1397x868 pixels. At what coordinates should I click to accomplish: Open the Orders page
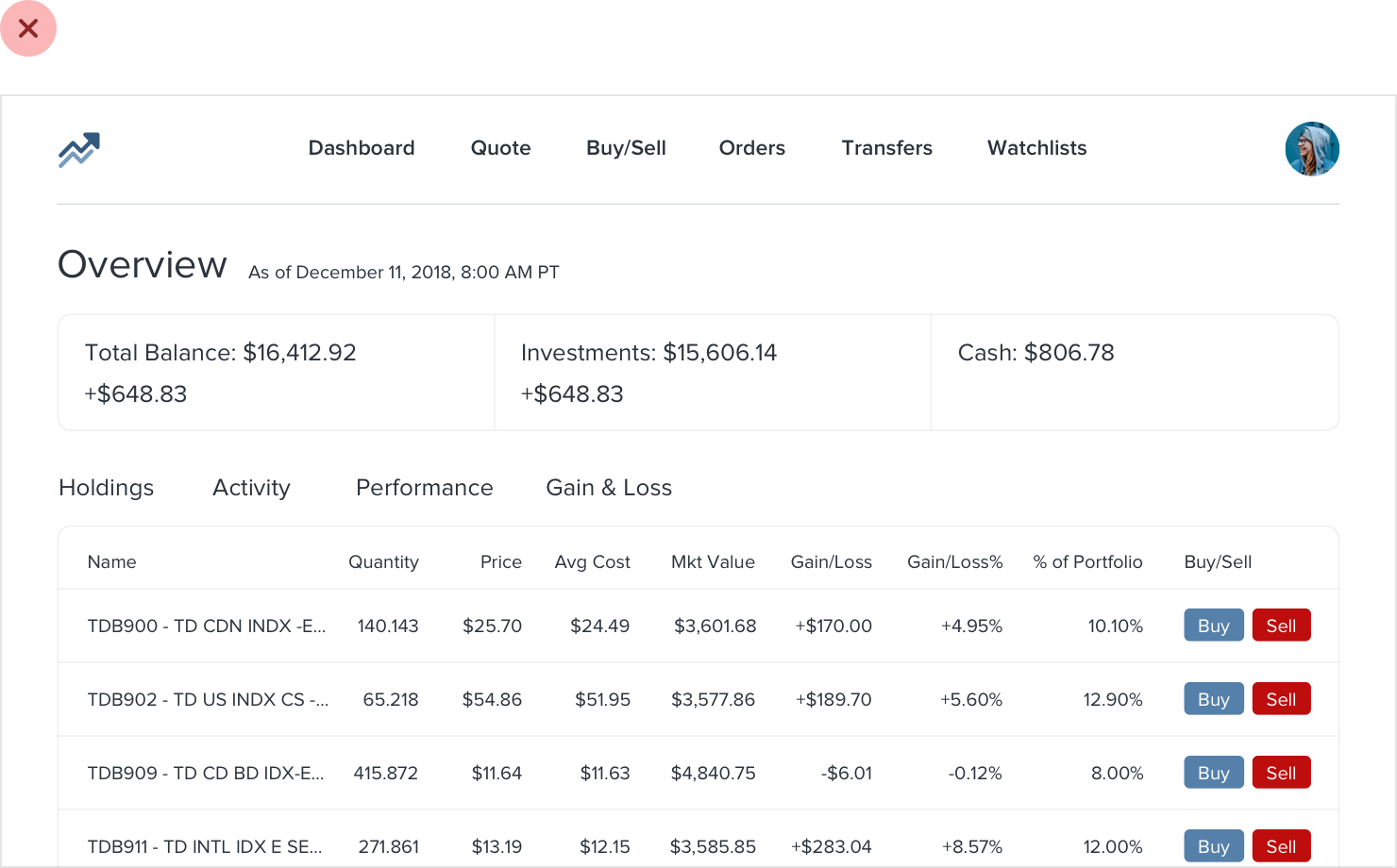coord(751,148)
